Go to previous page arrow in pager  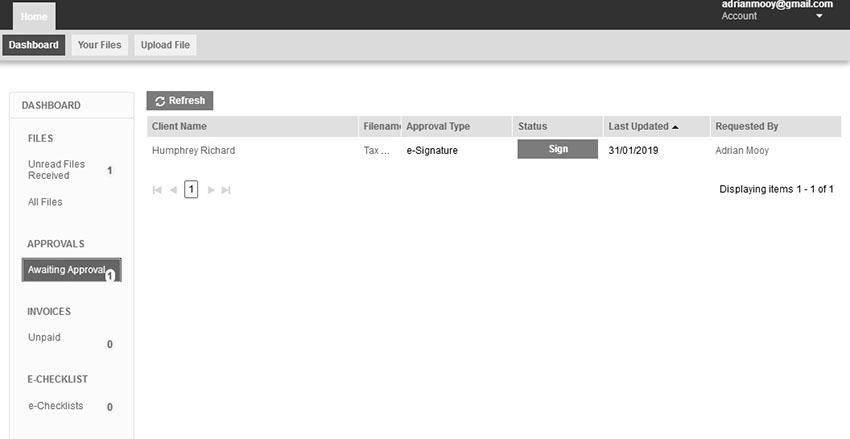[x=173, y=190]
